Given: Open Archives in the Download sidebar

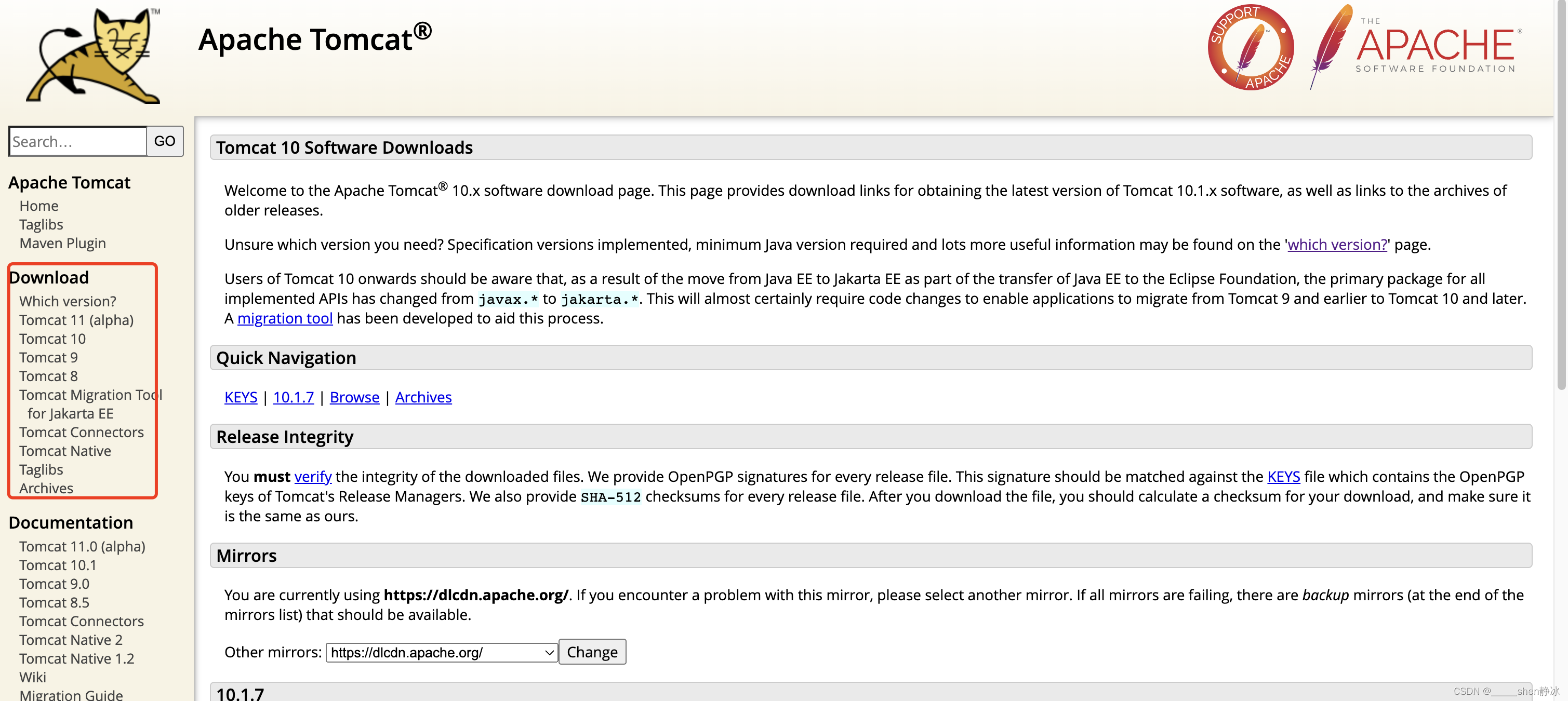Looking at the screenshot, I should (46, 489).
